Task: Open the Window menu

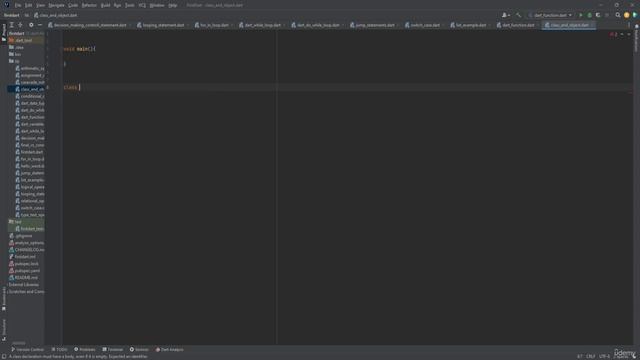Action: click(x=157, y=5)
